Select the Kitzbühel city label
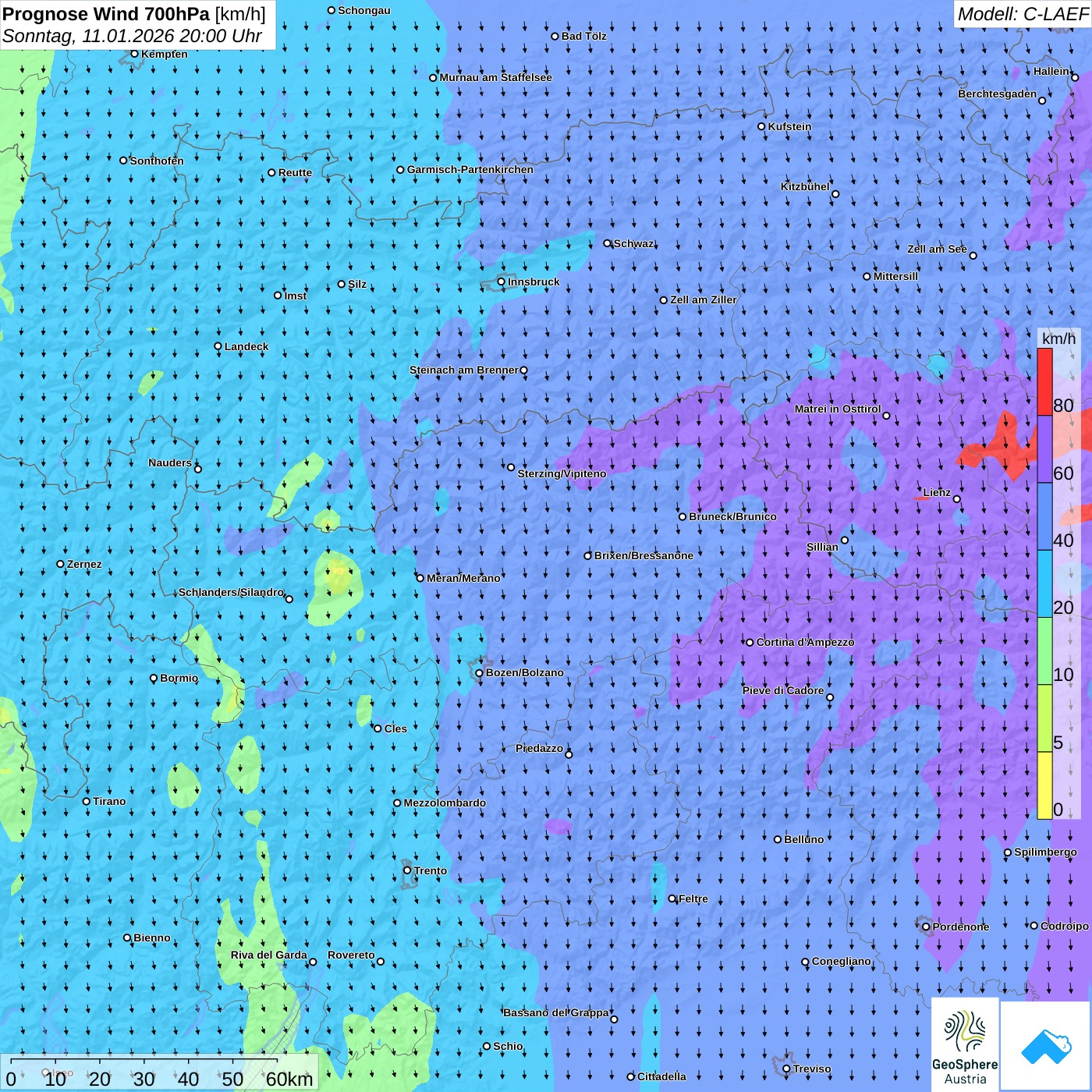Screen dimensions: 1092x1092 click(x=805, y=186)
